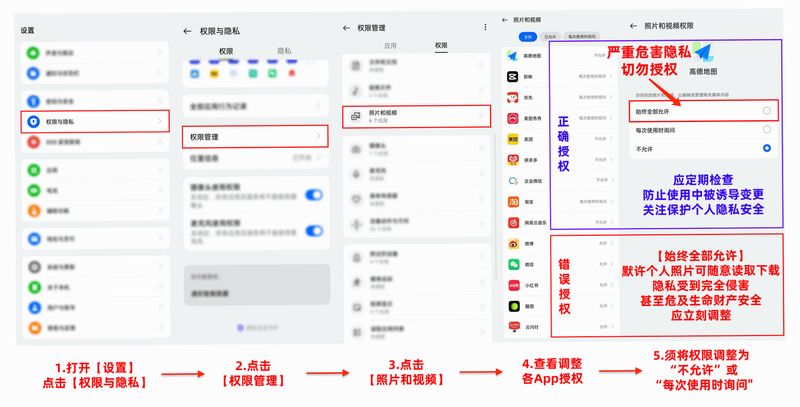800x407 pixels.
Task: Tap the 小红书 app icon
Action: [x=514, y=286]
